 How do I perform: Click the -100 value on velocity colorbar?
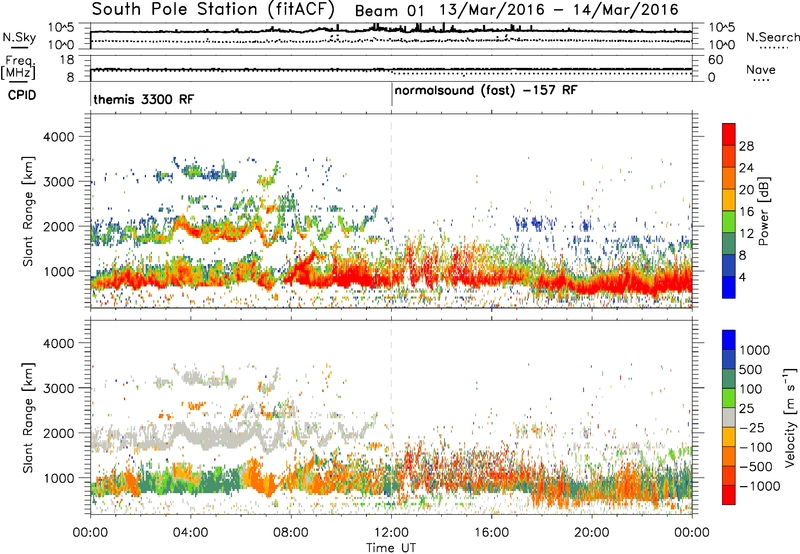(x=756, y=447)
